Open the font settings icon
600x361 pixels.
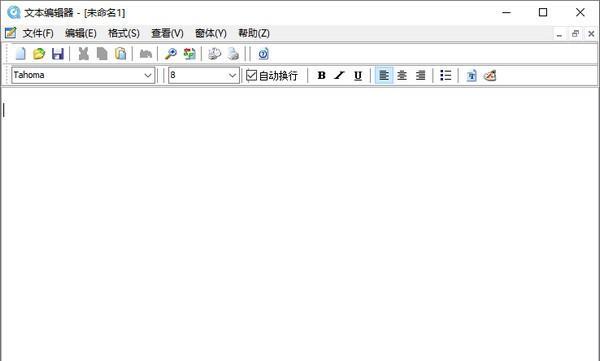point(471,75)
